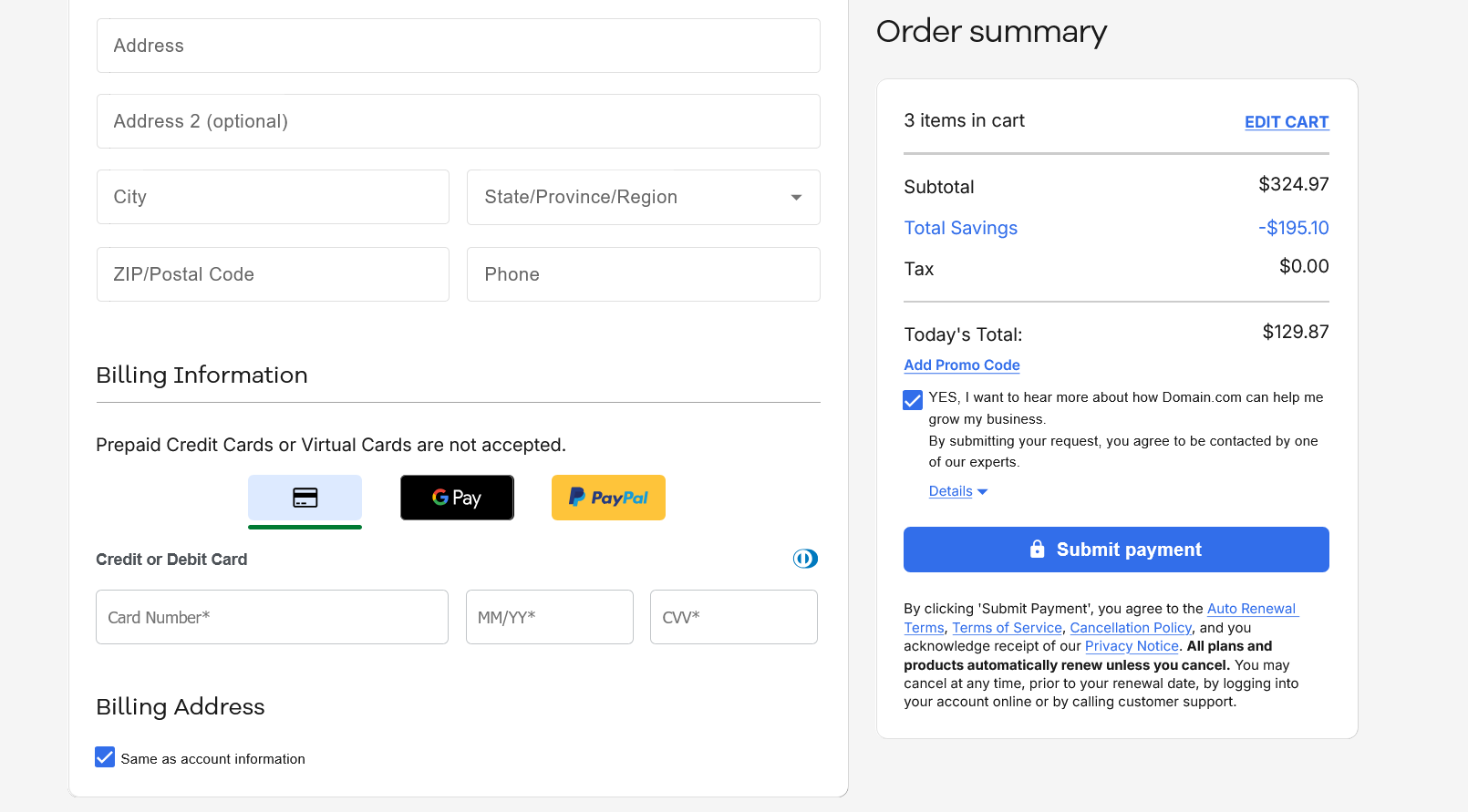
Task: Uncheck the Domain.com marketing opt-in checkbox
Action: click(913, 400)
